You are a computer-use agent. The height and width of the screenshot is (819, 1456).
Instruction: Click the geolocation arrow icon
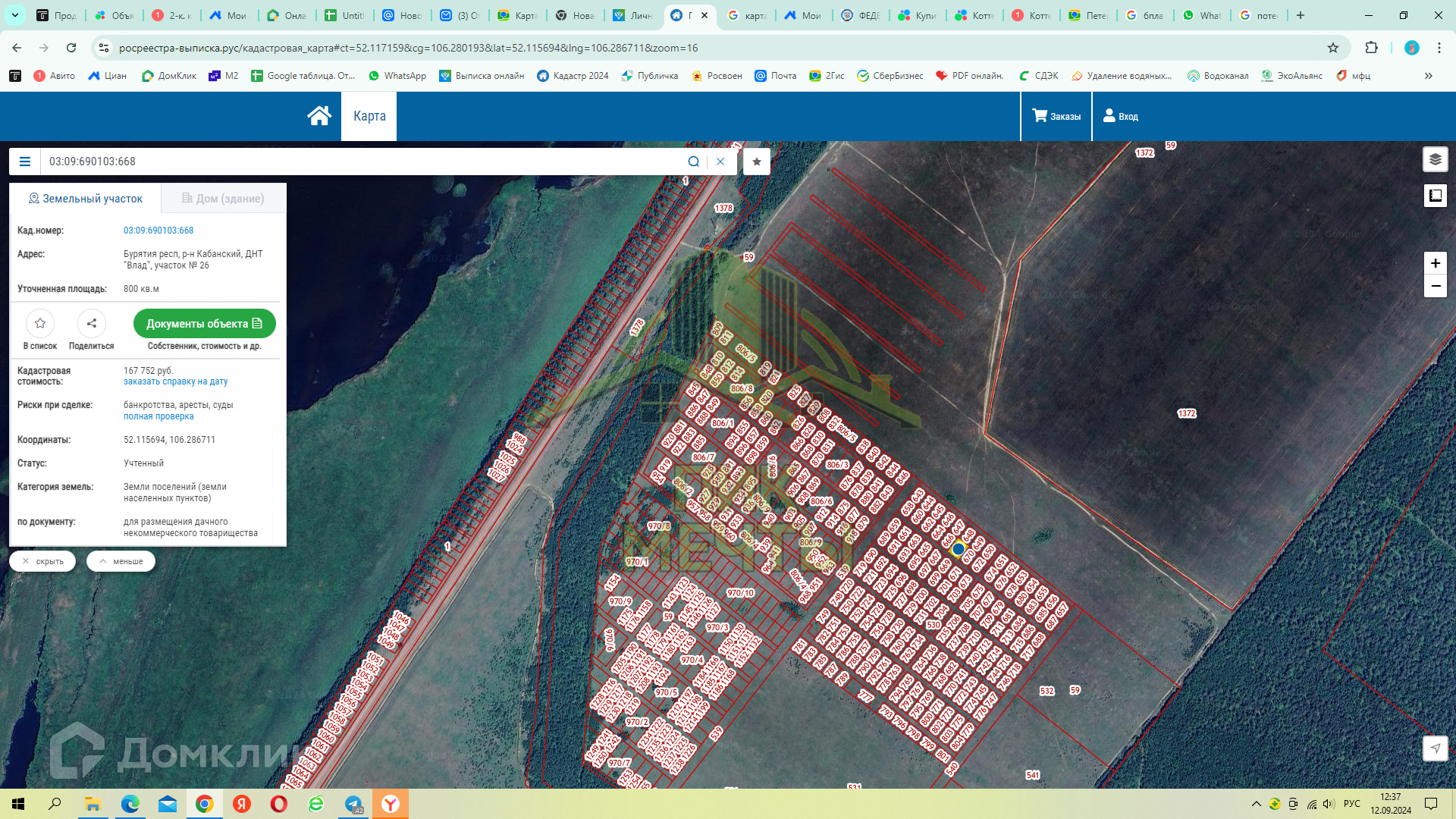(x=1435, y=748)
